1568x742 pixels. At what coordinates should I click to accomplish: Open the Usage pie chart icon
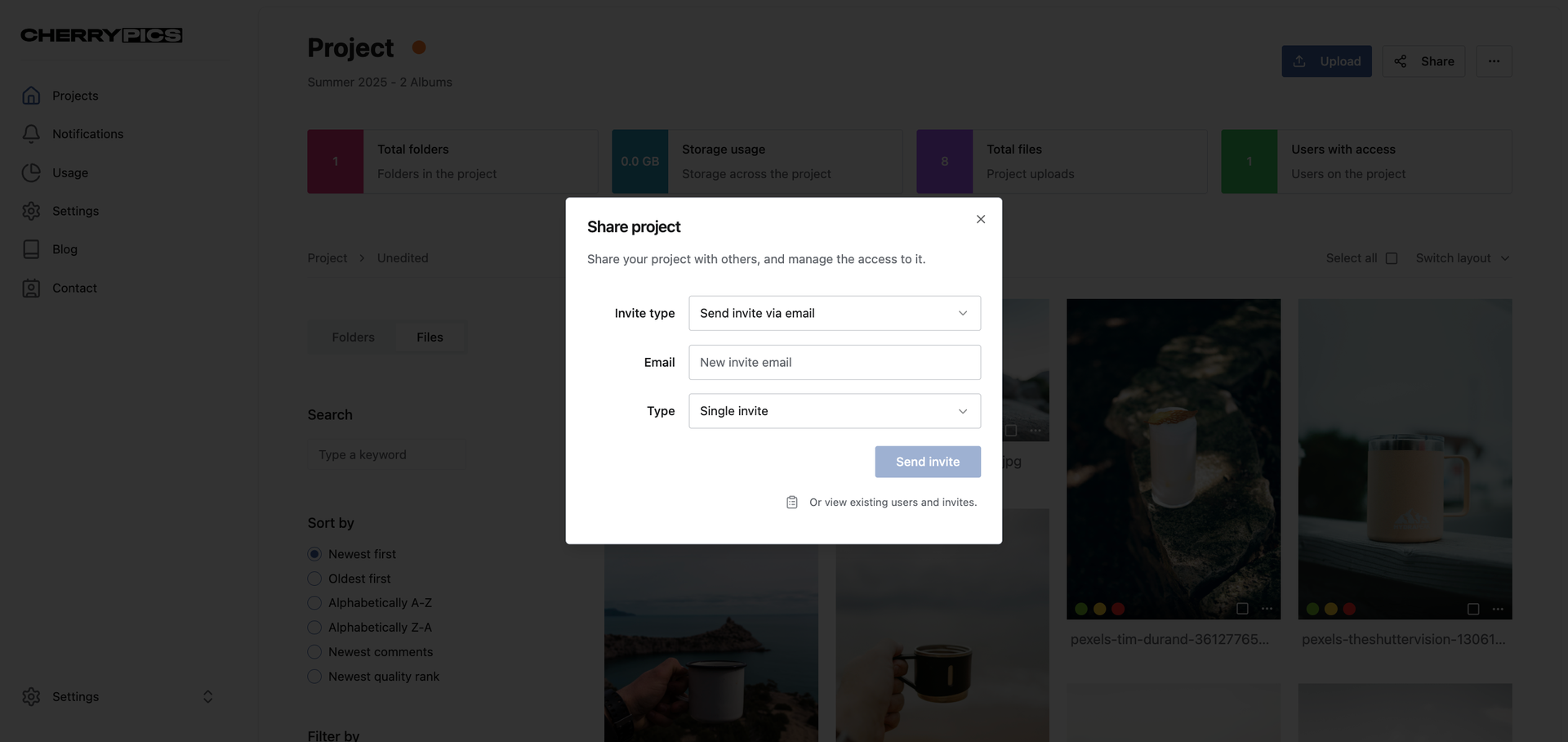pos(31,172)
